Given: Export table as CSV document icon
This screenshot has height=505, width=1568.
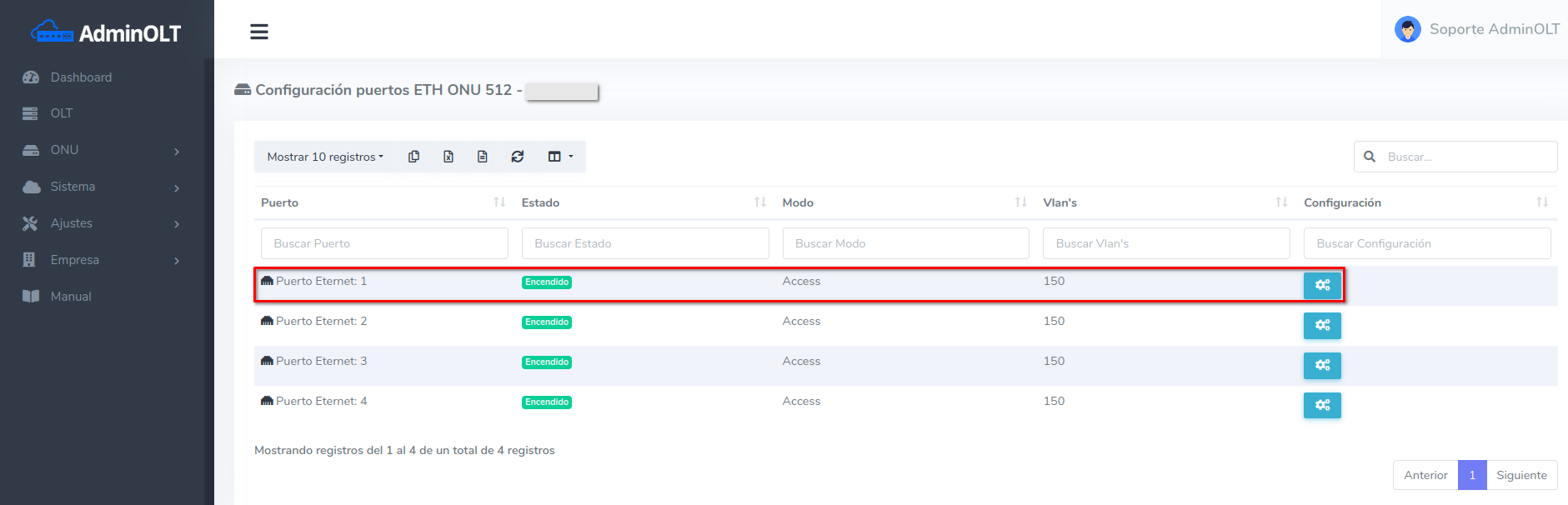Looking at the screenshot, I should (x=483, y=157).
